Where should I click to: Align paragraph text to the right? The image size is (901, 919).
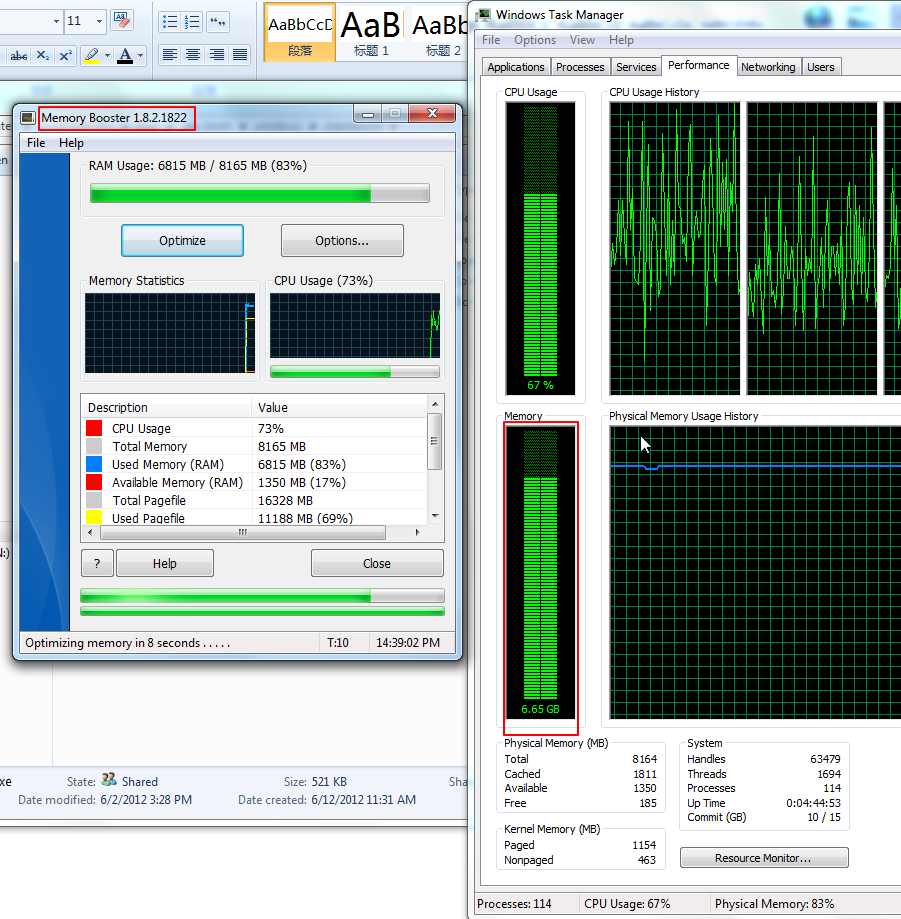coord(217,55)
